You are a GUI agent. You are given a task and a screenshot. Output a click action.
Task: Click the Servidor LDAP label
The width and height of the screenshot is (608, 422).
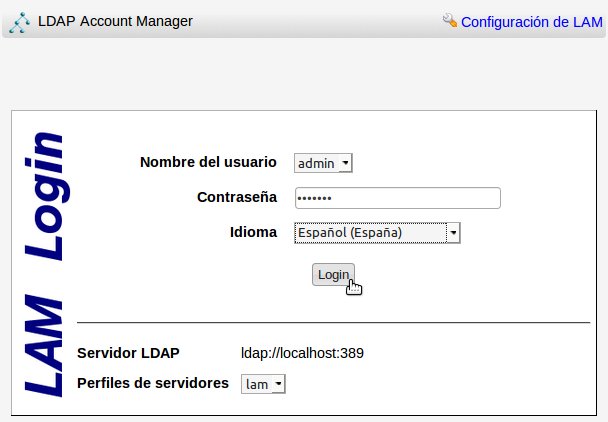[x=128, y=353]
